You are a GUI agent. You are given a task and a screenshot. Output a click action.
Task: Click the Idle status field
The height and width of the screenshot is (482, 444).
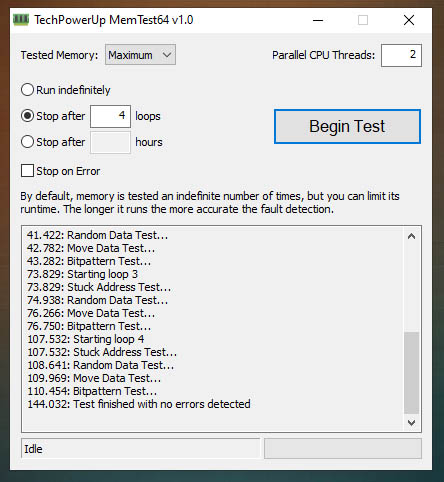[140, 449]
